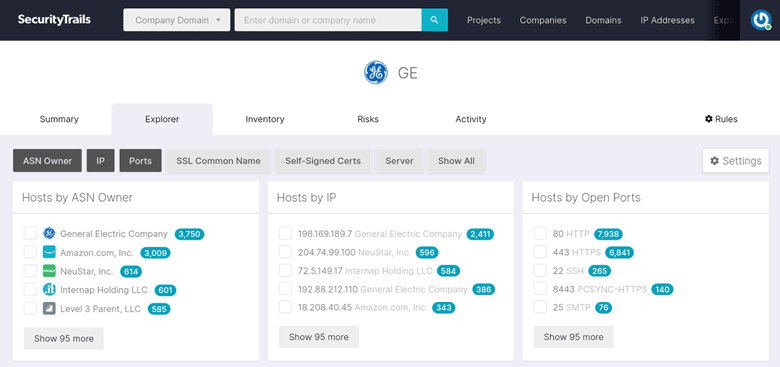Open the Company Domain dropdown

177,20
